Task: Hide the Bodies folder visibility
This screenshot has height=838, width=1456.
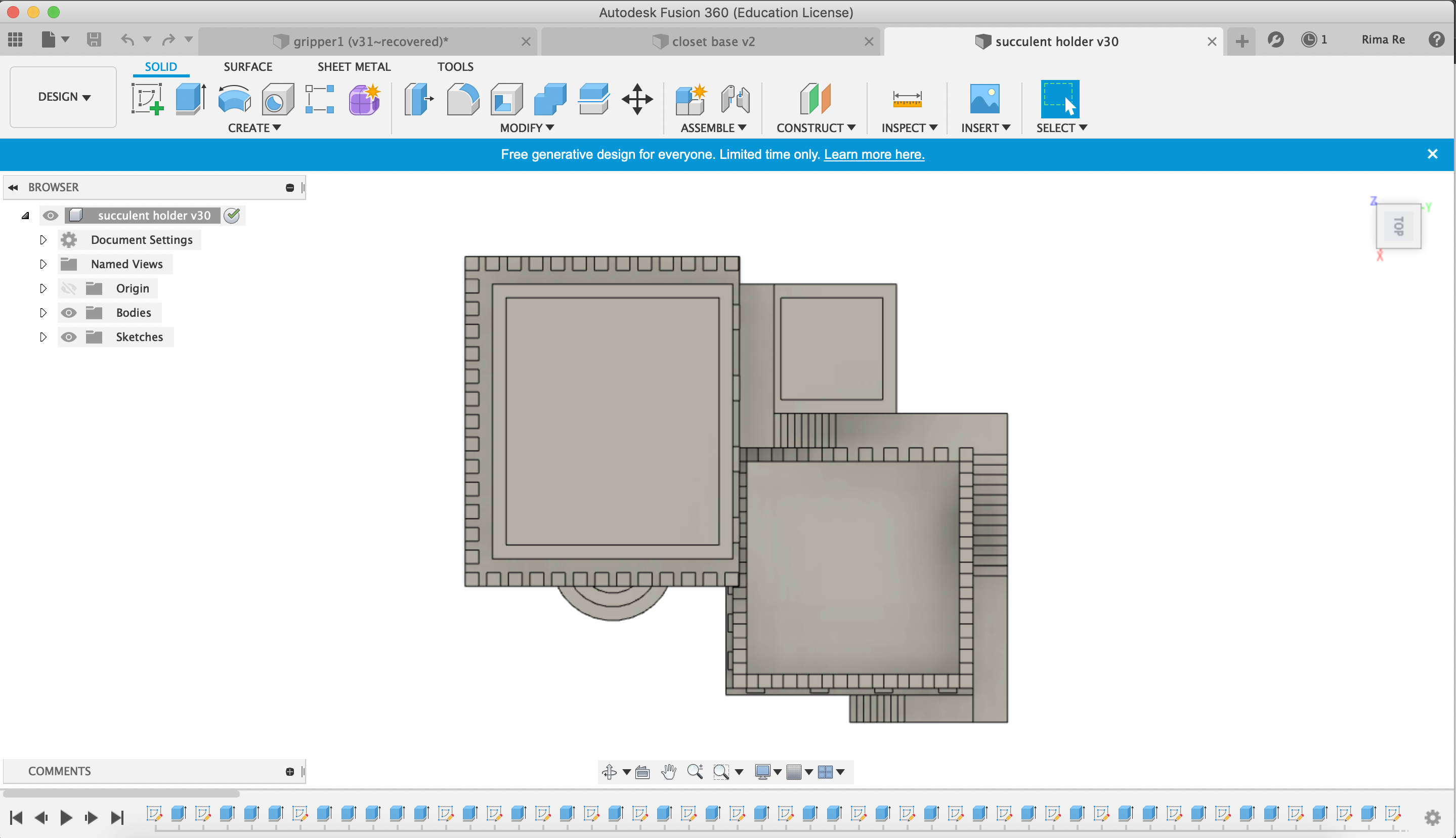Action: [68, 313]
